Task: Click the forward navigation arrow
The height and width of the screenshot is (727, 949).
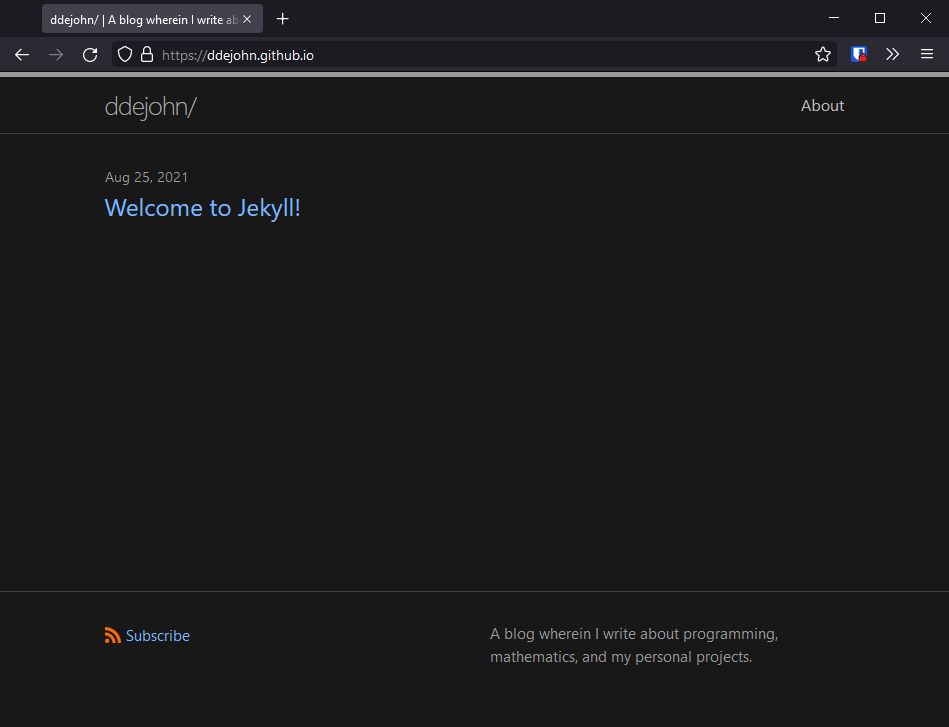Action: (x=55, y=55)
